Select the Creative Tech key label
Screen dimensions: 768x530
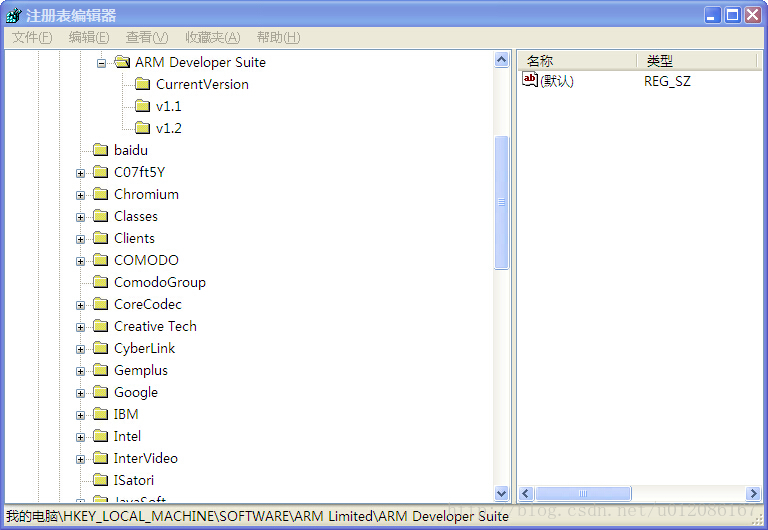pos(155,326)
